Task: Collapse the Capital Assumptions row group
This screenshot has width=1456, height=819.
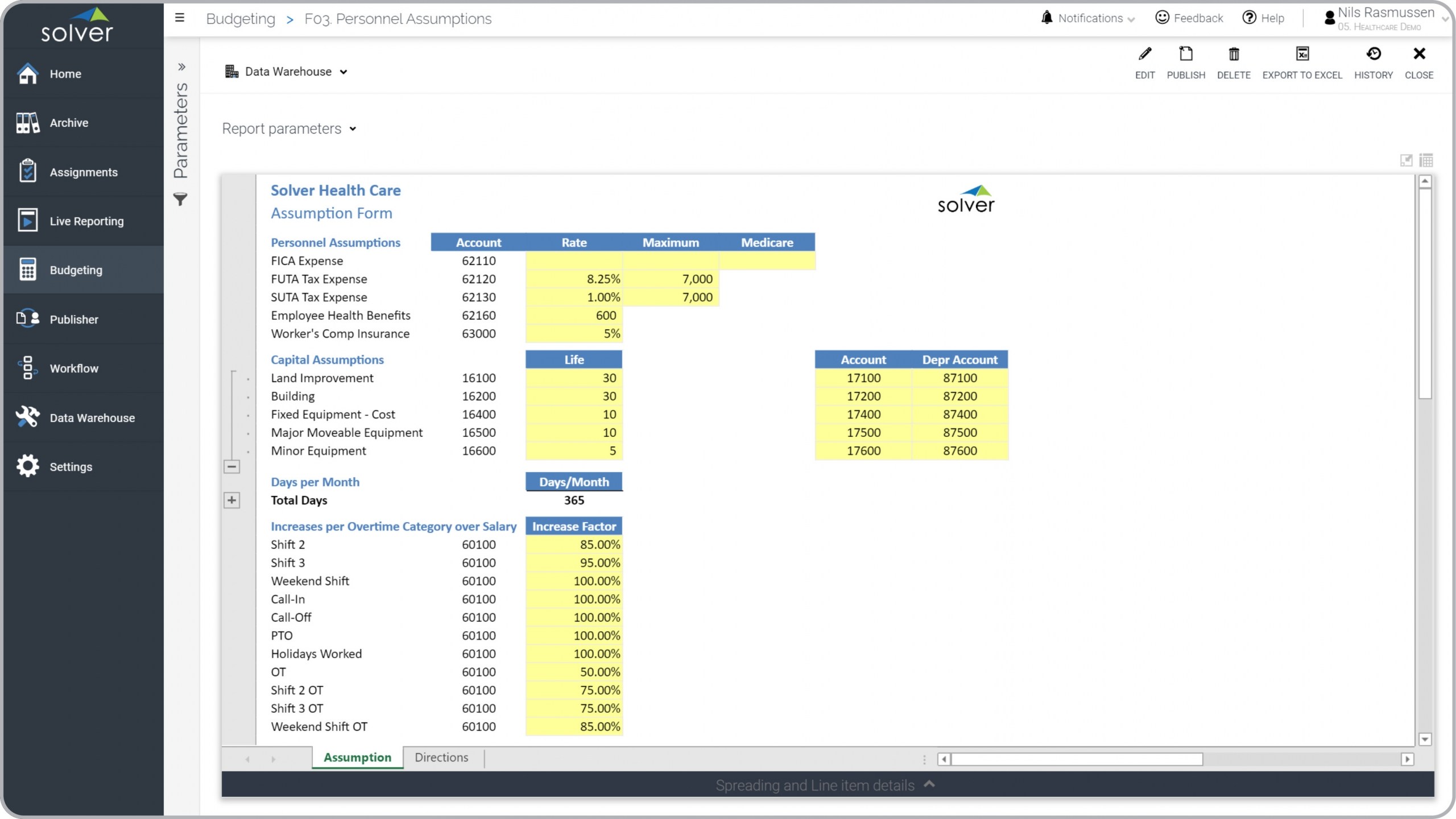Action: point(231,467)
